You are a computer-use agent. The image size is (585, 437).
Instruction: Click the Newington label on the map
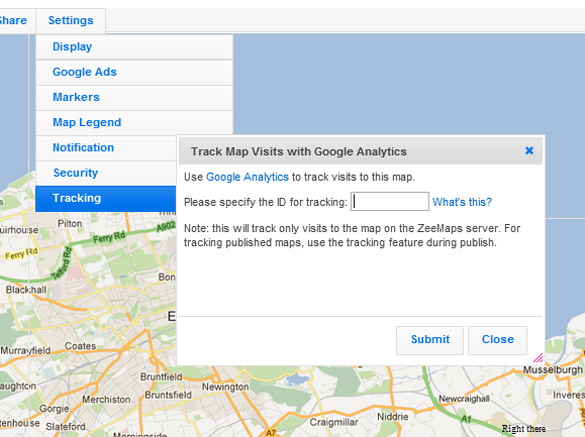click(225, 387)
